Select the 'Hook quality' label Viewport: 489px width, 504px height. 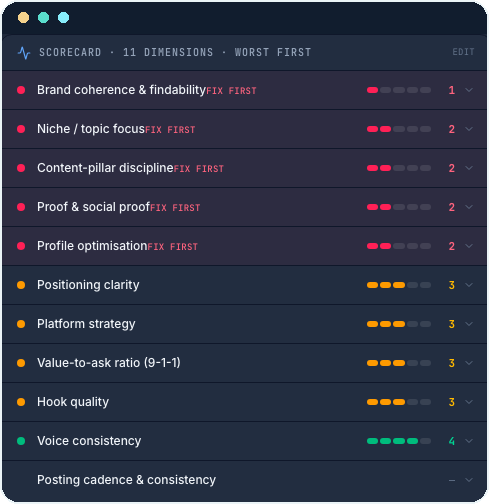click(x=73, y=402)
